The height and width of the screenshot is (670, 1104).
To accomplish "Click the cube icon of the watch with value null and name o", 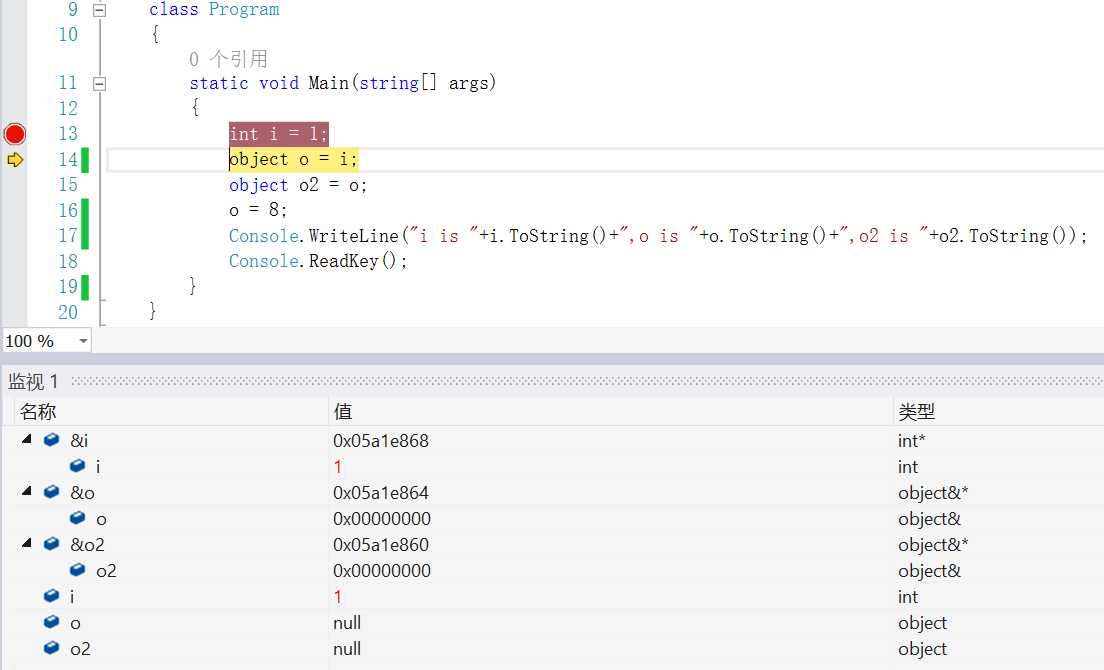I will (x=51, y=622).
